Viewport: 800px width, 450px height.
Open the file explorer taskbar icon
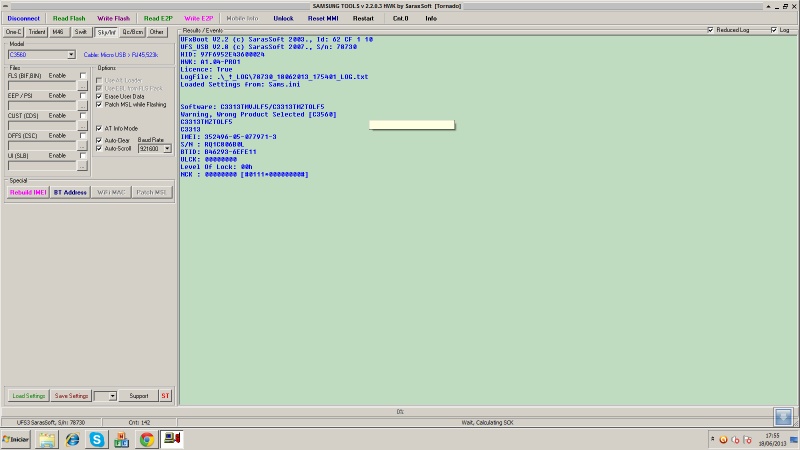coord(47,439)
